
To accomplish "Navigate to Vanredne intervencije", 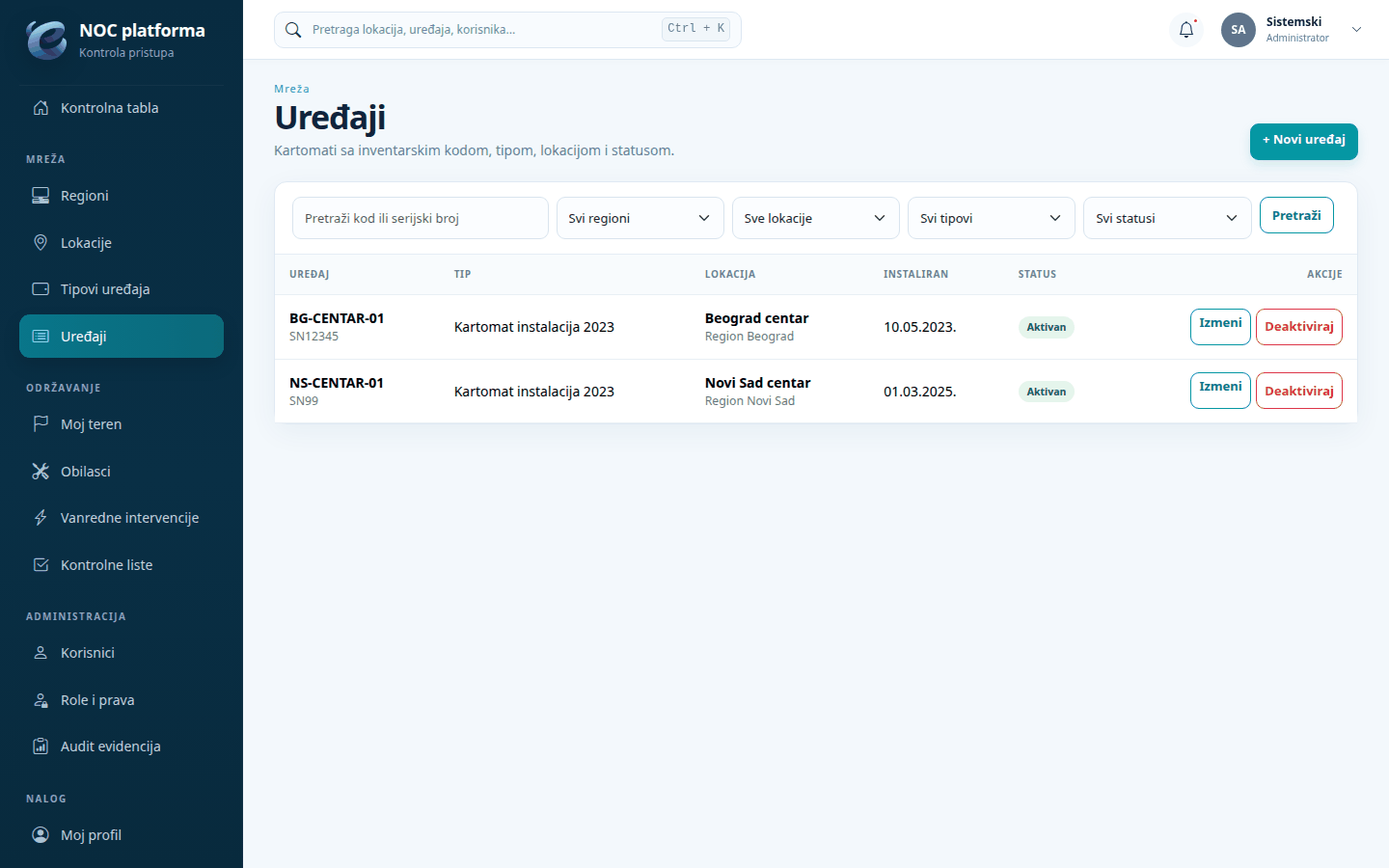I will click(122, 518).
